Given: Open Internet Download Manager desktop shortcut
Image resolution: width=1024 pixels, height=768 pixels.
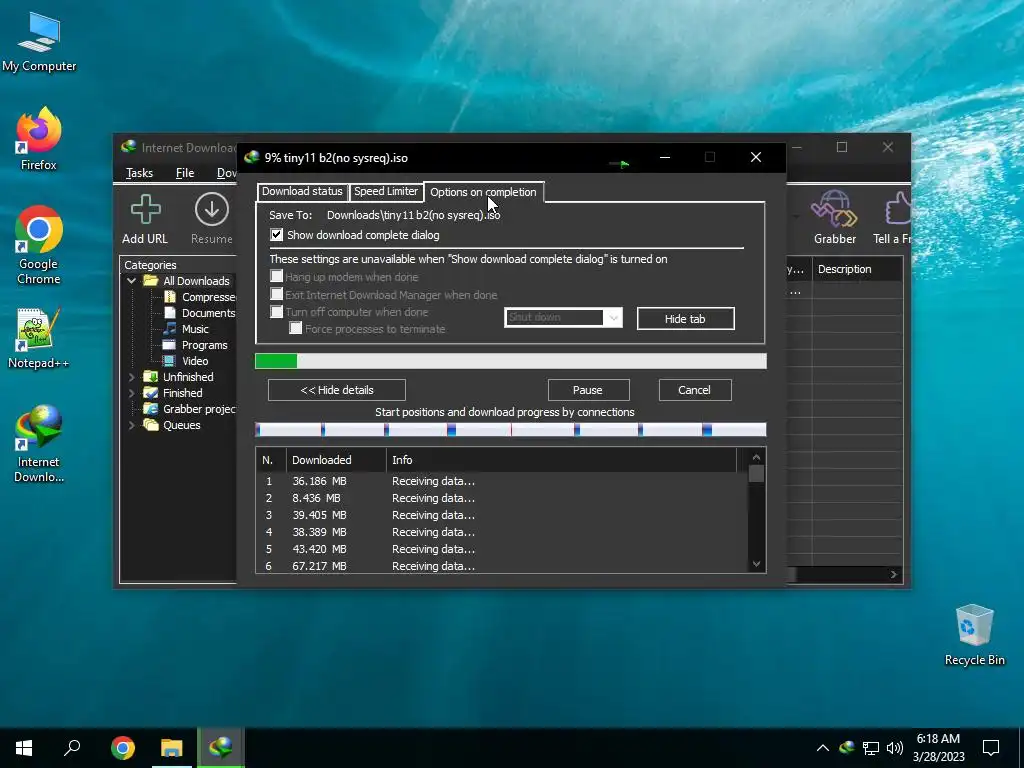Looking at the screenshot, I should pos(39,443).
